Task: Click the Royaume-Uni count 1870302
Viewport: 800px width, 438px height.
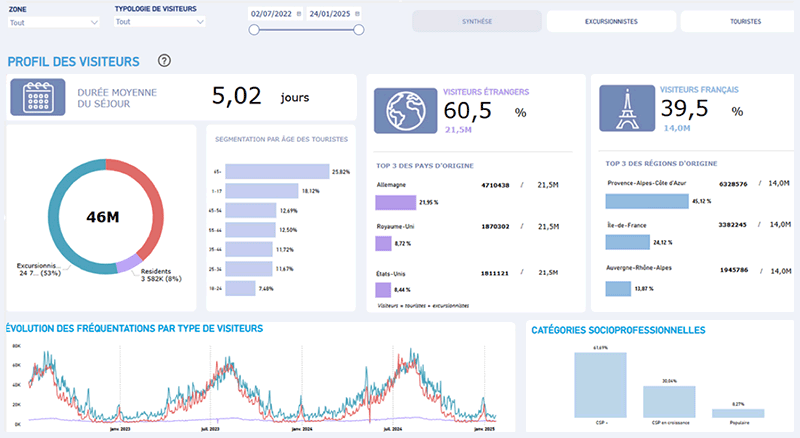Action: pos(495,226)
